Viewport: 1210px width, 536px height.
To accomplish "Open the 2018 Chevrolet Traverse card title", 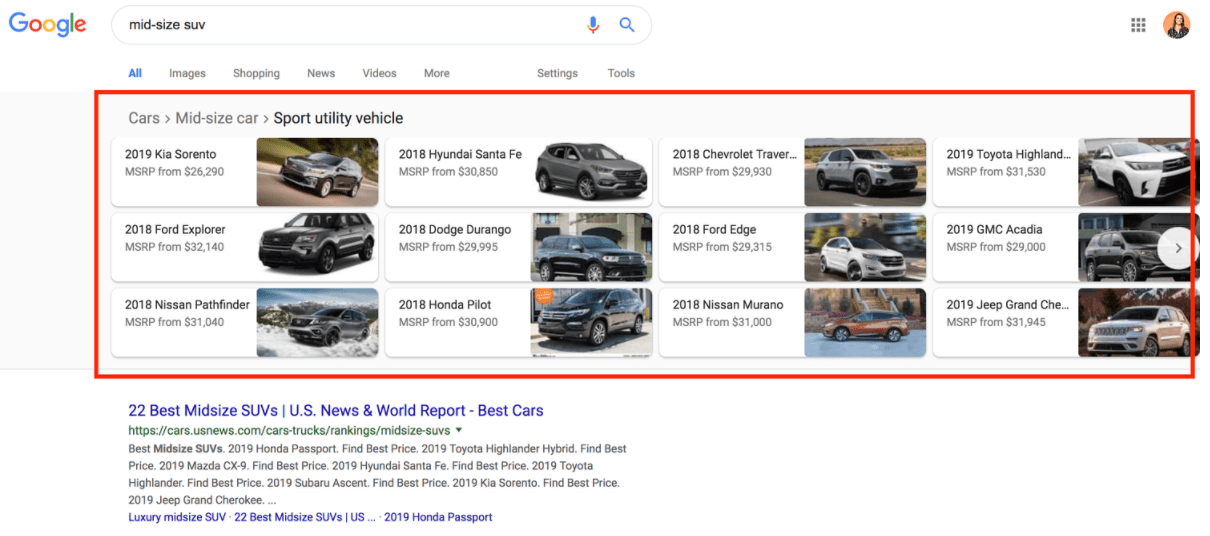I will tap(735, 154).
